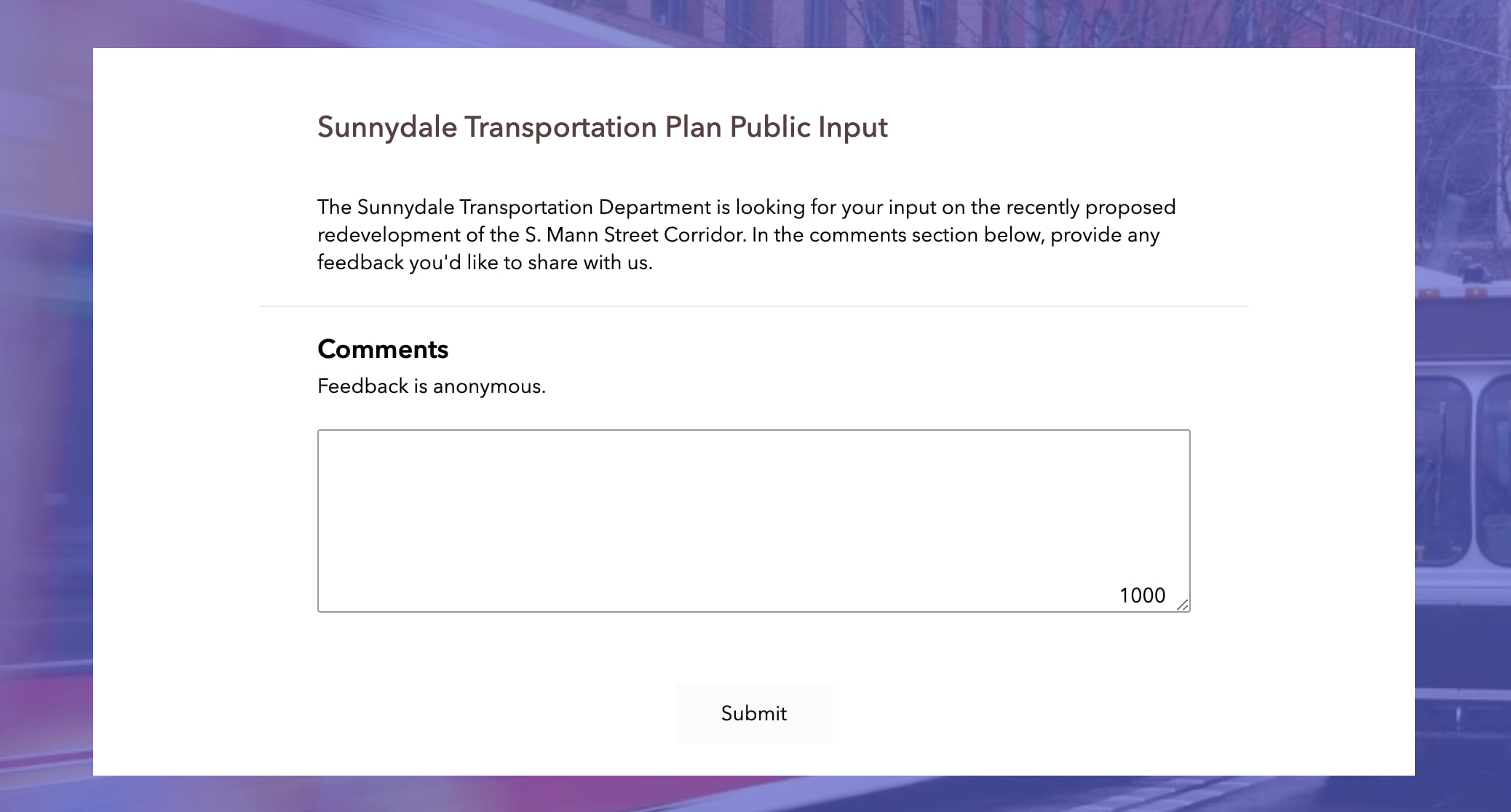Click the bold Comments label
Viewport: 1511px width, 812px height.
tap(383, 350)
